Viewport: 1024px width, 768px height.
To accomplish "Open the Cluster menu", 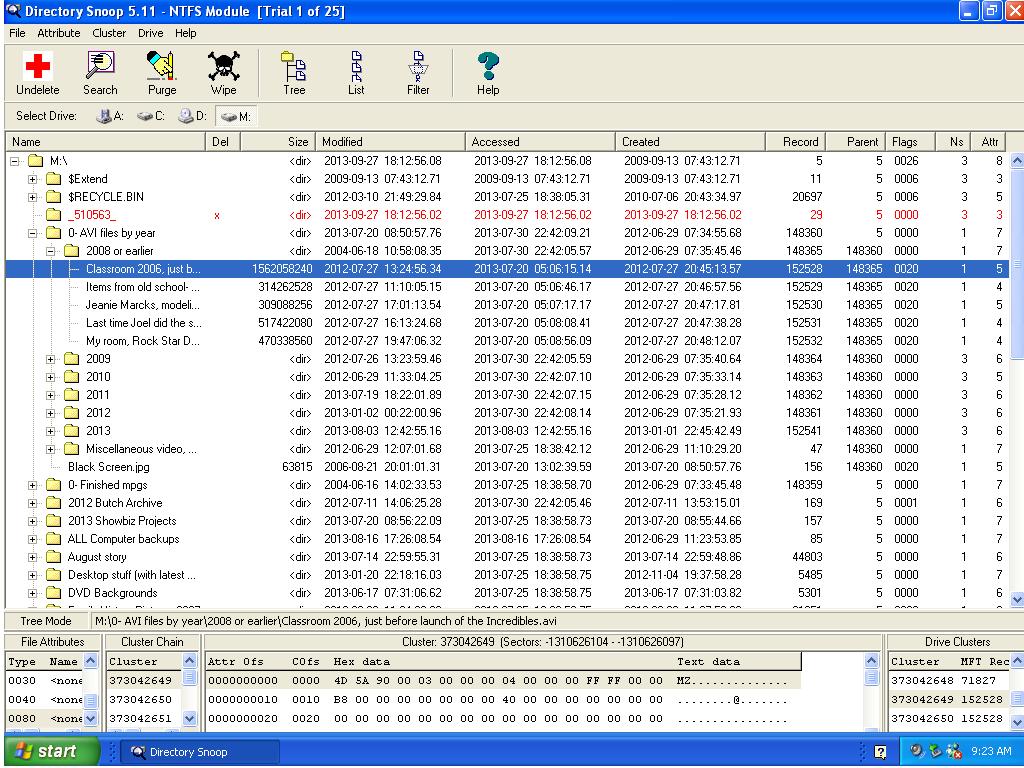I will click(x=109, y=33).
